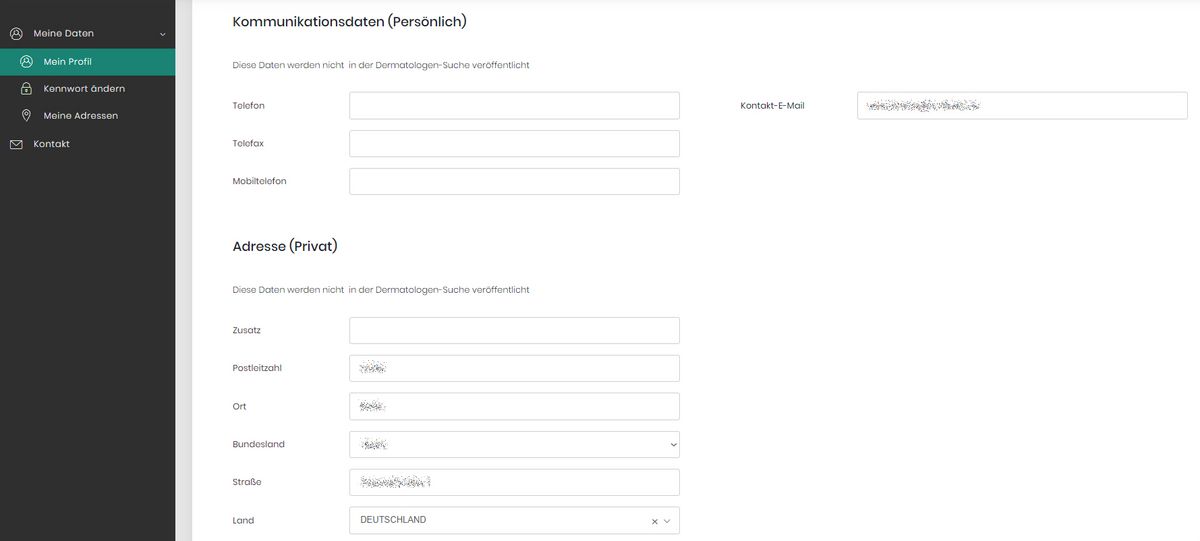Click the Mein Profil person icon
The height and width of the screenshot is (541, 1200).
click(x=26, y=62)
